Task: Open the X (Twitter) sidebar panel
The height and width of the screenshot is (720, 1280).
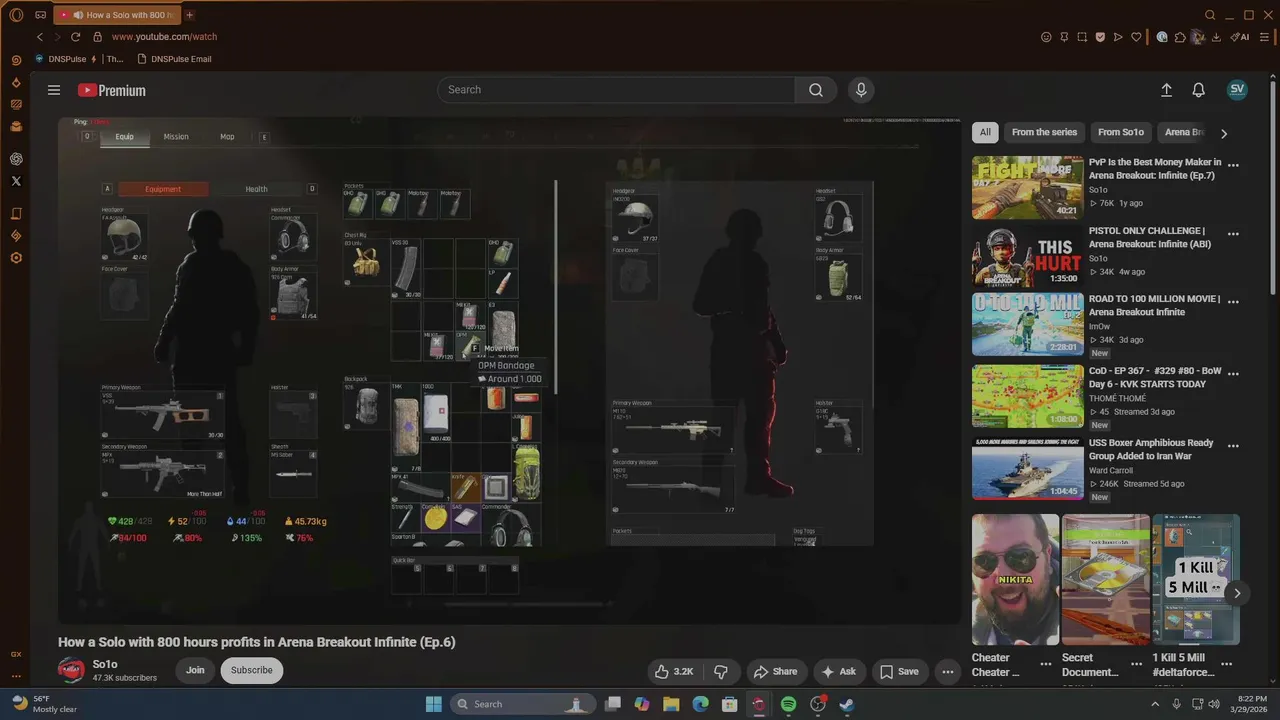Action: coord(16,181)
